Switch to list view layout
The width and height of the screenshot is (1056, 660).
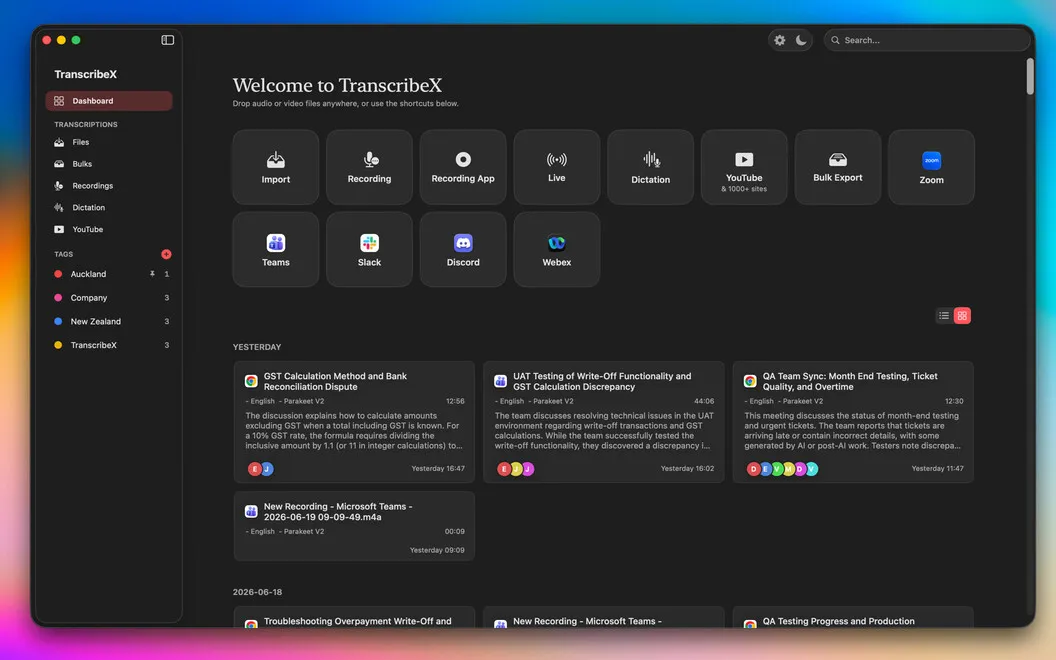[944, 315]
